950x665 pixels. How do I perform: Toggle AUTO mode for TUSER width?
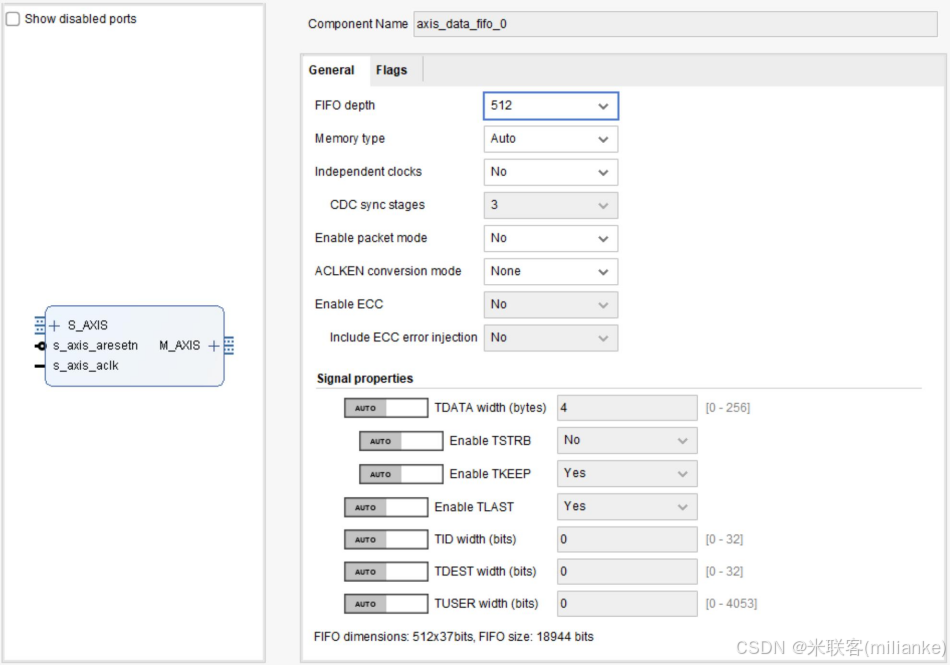(x=385, y=603)
